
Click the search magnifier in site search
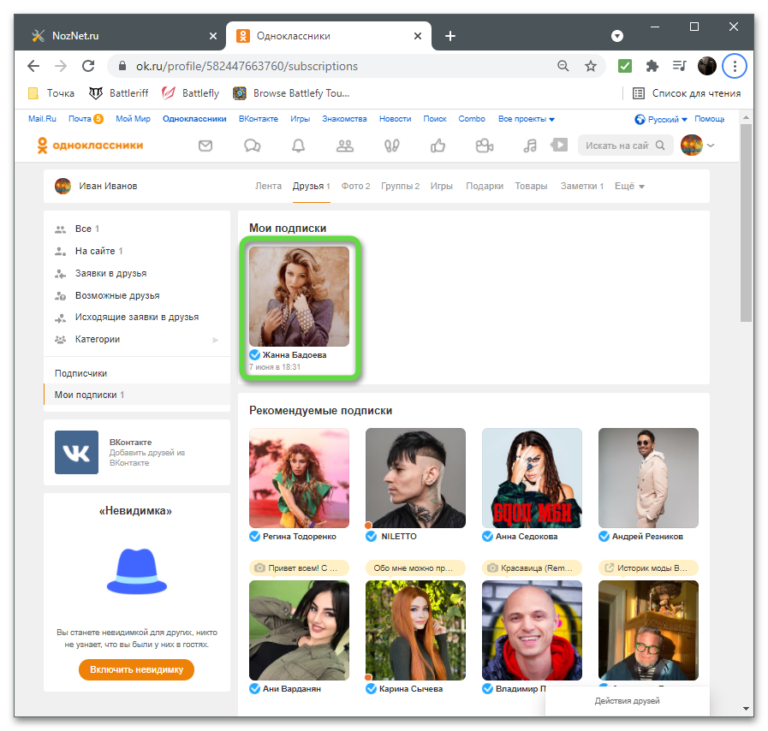click(x=660, y=146)
